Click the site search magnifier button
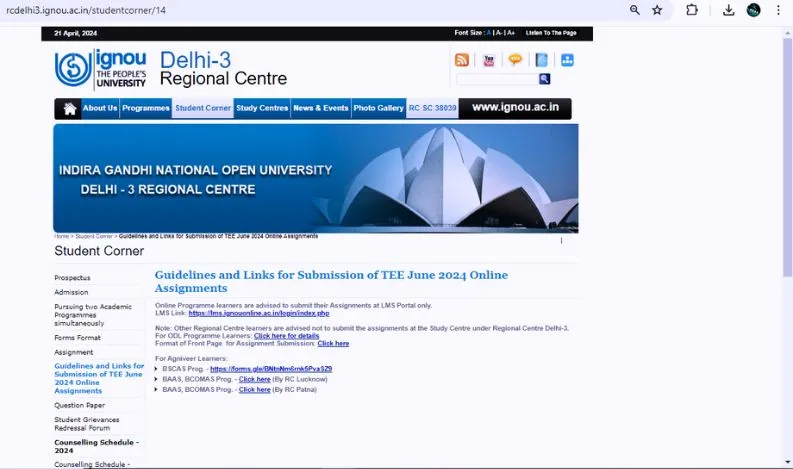This screenshot has height=469, width=793. click(544, 79)
